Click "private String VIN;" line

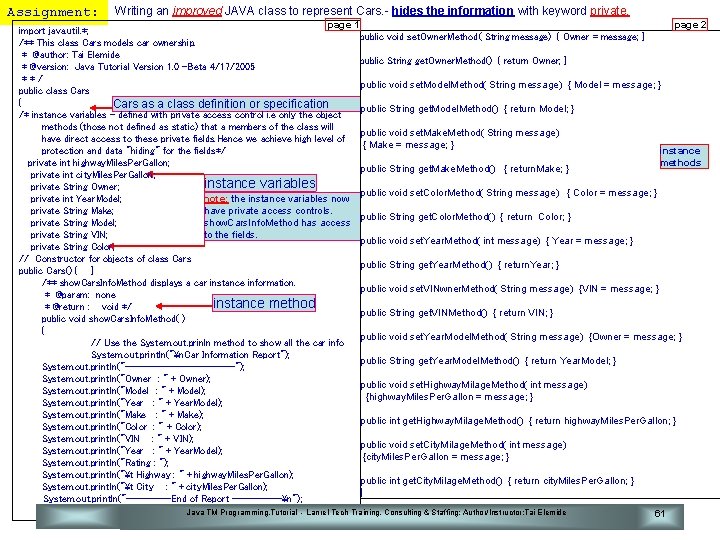coord(69,235)
